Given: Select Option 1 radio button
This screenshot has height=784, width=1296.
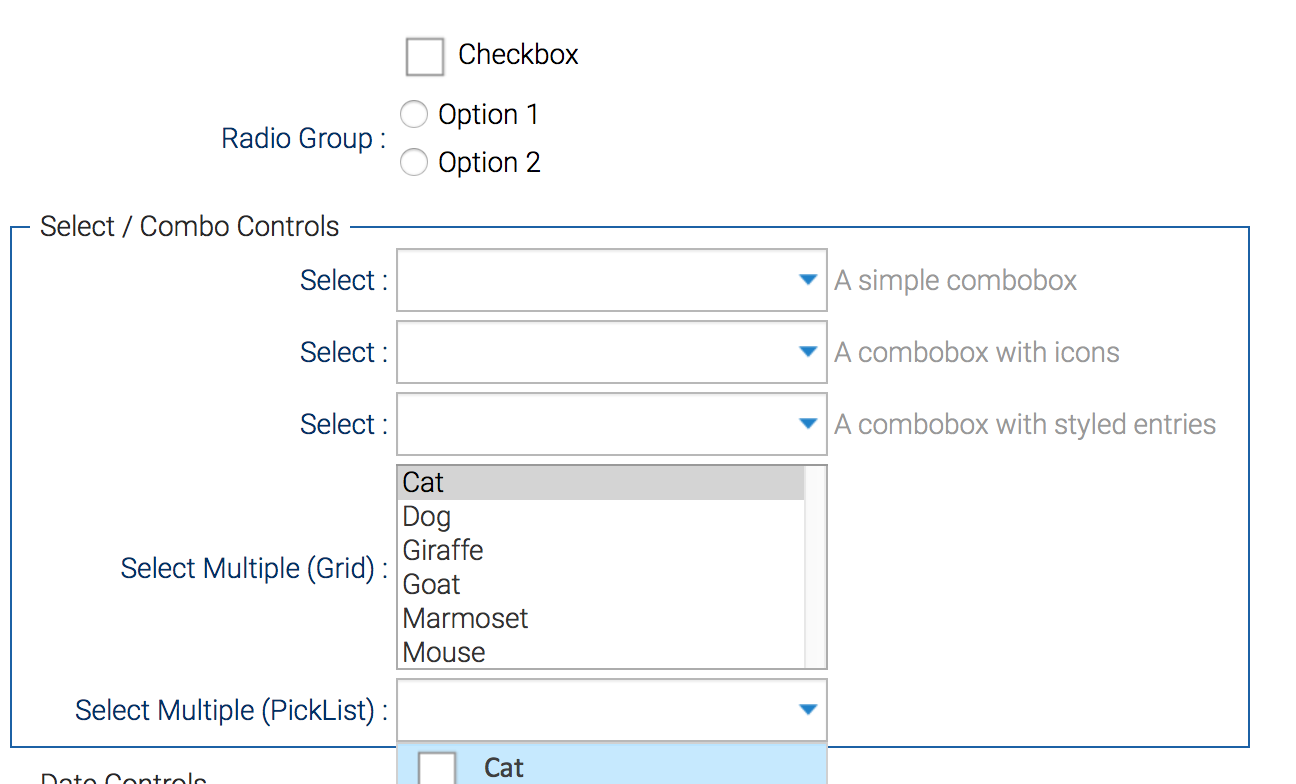Looking at the screenshot, I should pyautogui.click(x=414, y=115).
